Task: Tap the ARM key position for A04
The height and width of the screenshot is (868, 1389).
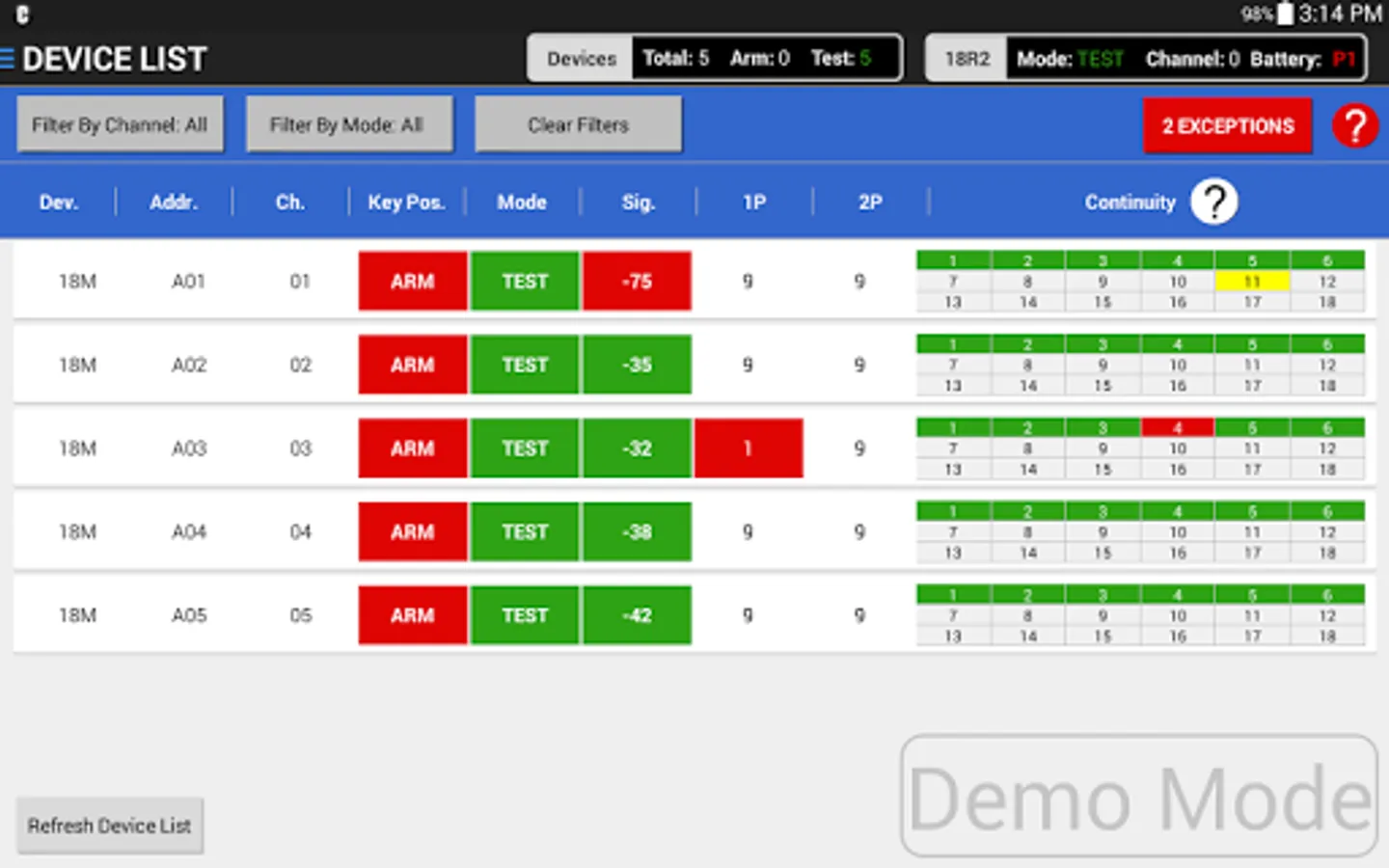Action: tap(413, 531)
